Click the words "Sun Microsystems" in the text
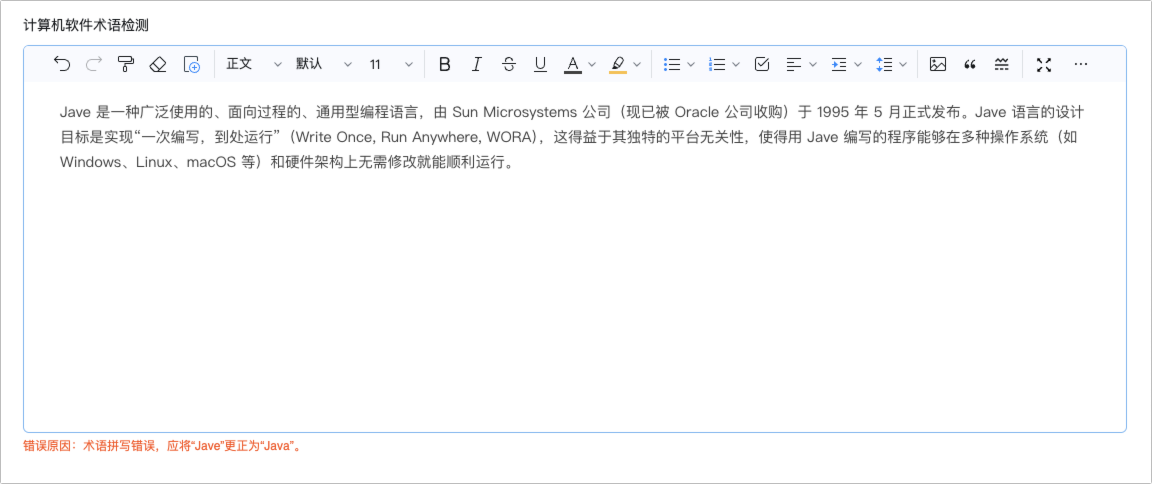Screen dimensions: 1152x484 [x=514, y=112]
